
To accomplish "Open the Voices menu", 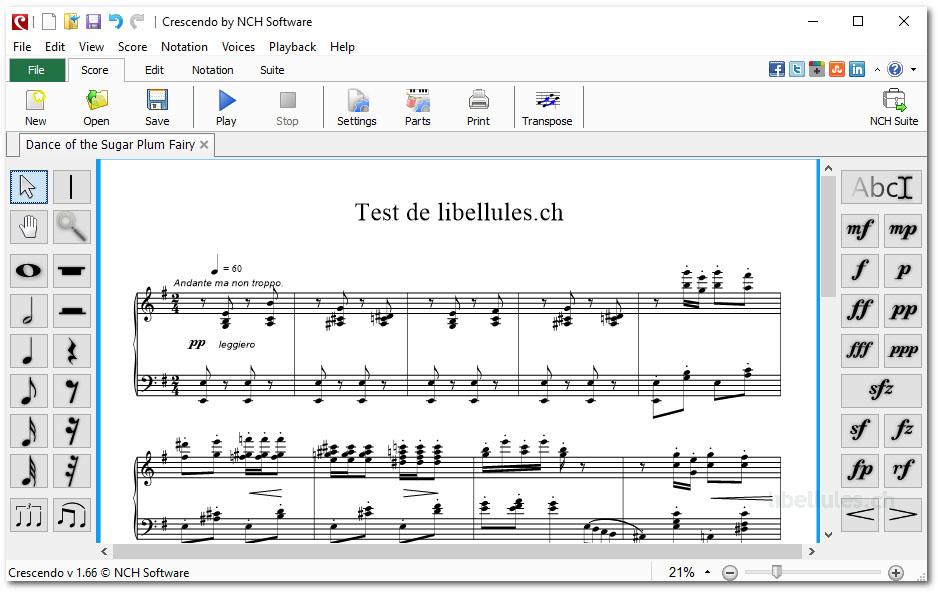I will point(238,47).
